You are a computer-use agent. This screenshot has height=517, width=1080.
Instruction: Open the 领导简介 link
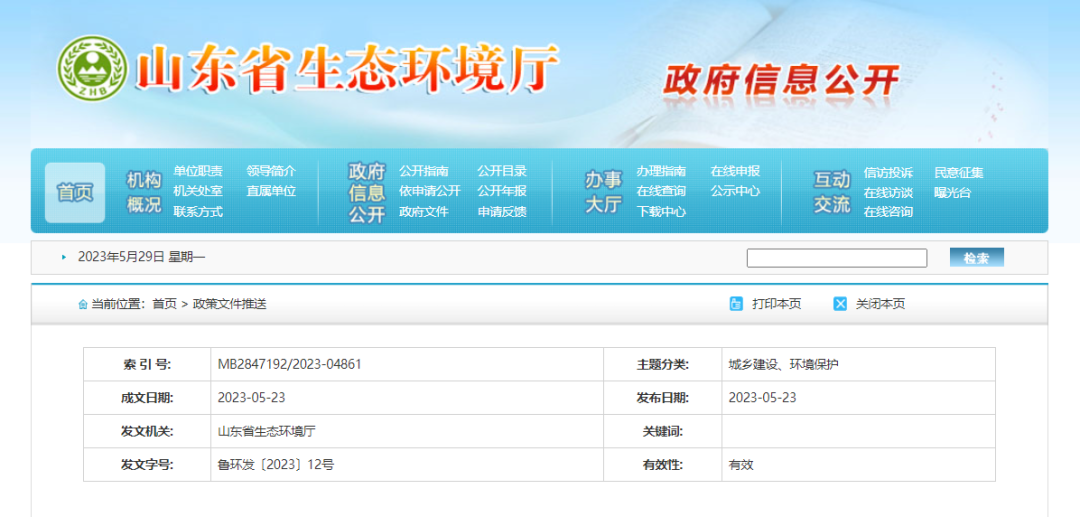click(271, 171)
